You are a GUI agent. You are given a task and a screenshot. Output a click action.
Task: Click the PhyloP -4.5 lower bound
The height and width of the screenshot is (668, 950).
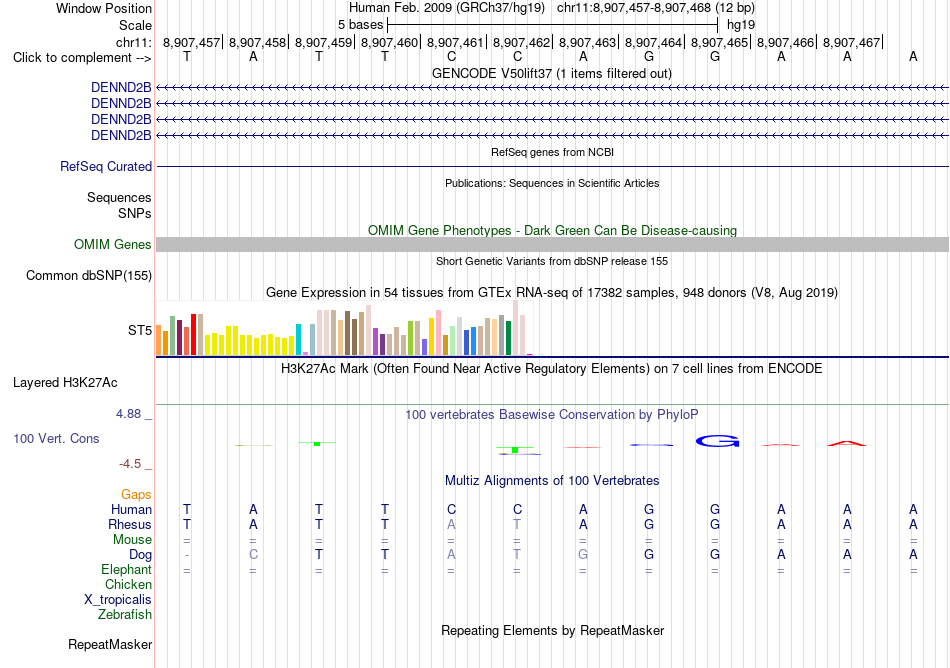coord(130,464)
